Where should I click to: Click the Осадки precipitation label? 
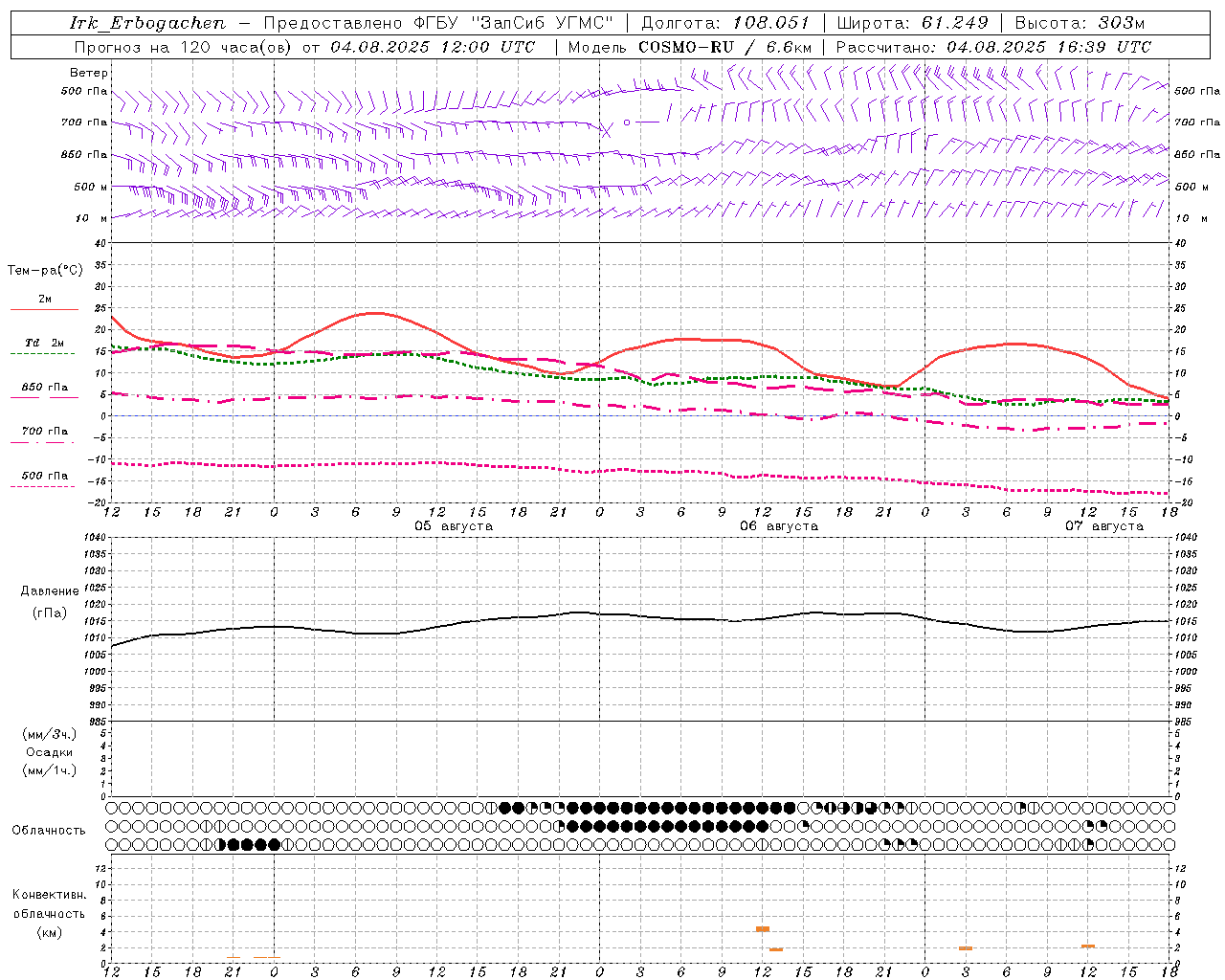point(50,752)
